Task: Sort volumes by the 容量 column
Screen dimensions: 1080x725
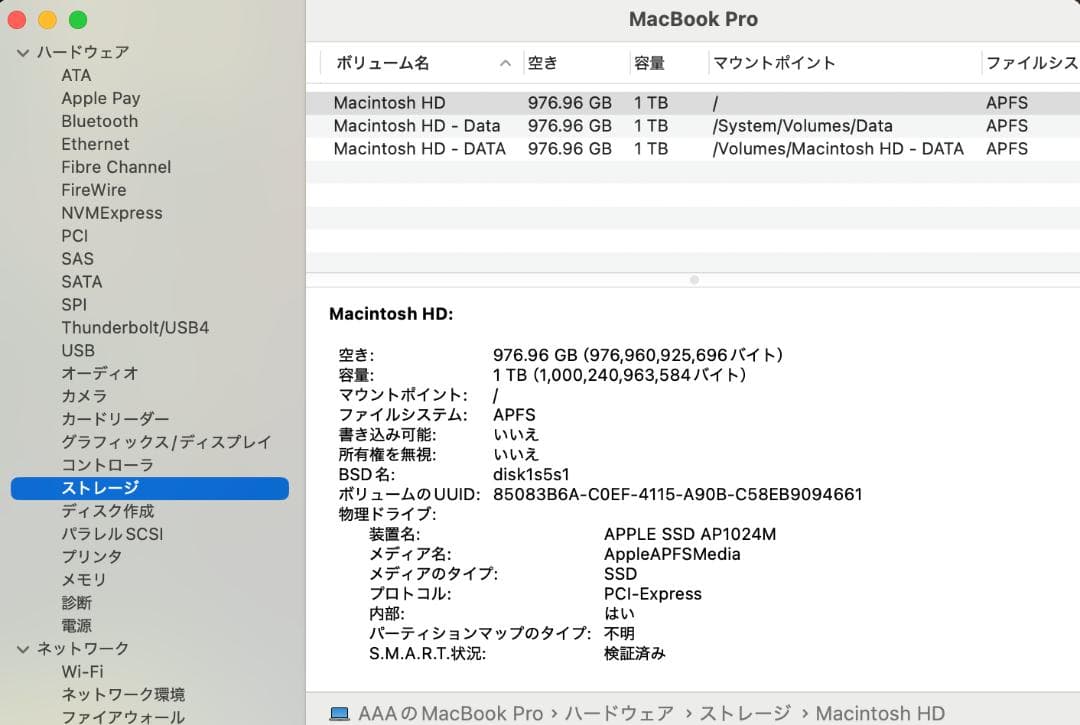Action: pyautogui.click(x=649, y=62)
